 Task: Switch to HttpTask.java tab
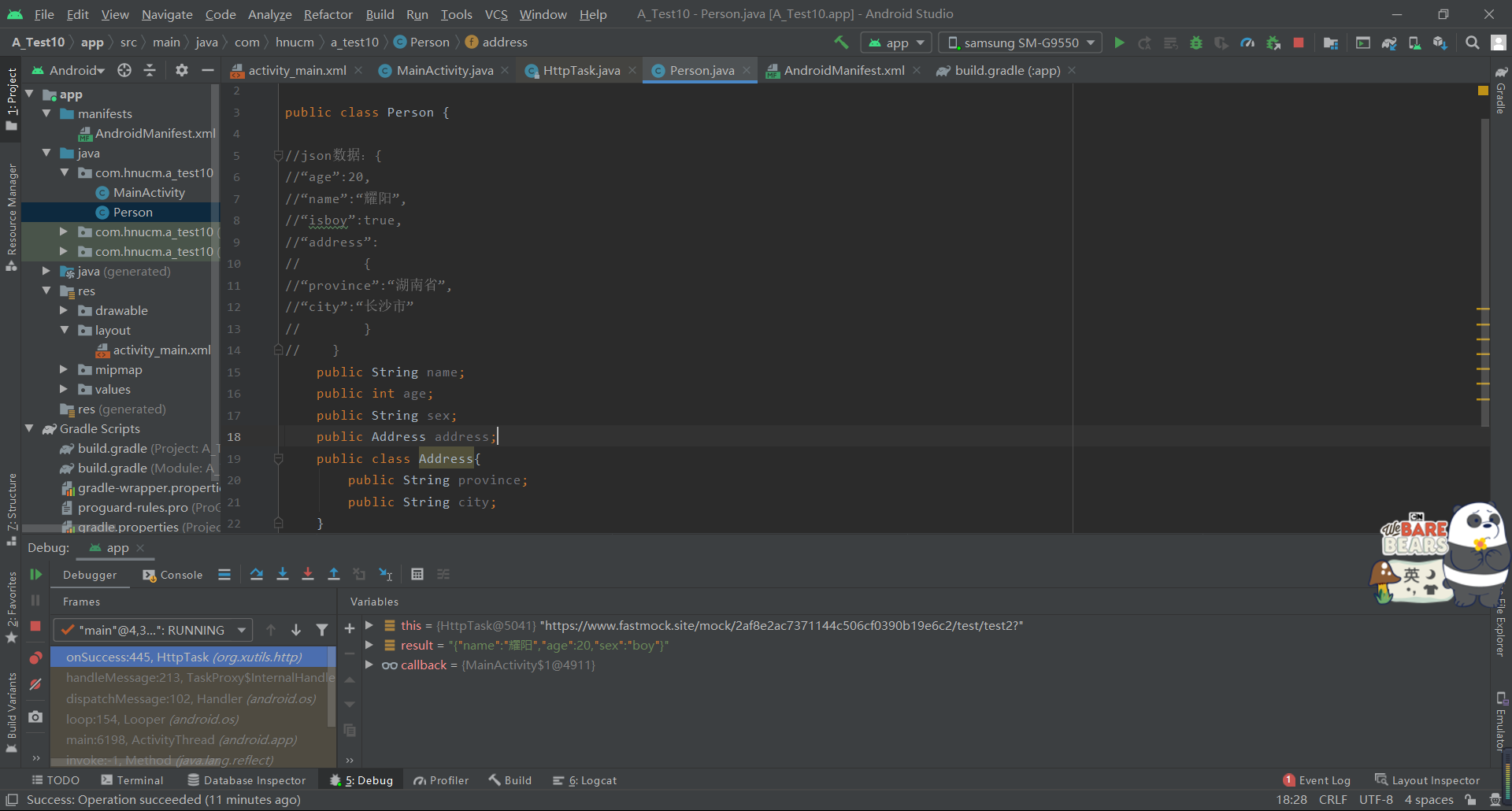coord(581,70)
